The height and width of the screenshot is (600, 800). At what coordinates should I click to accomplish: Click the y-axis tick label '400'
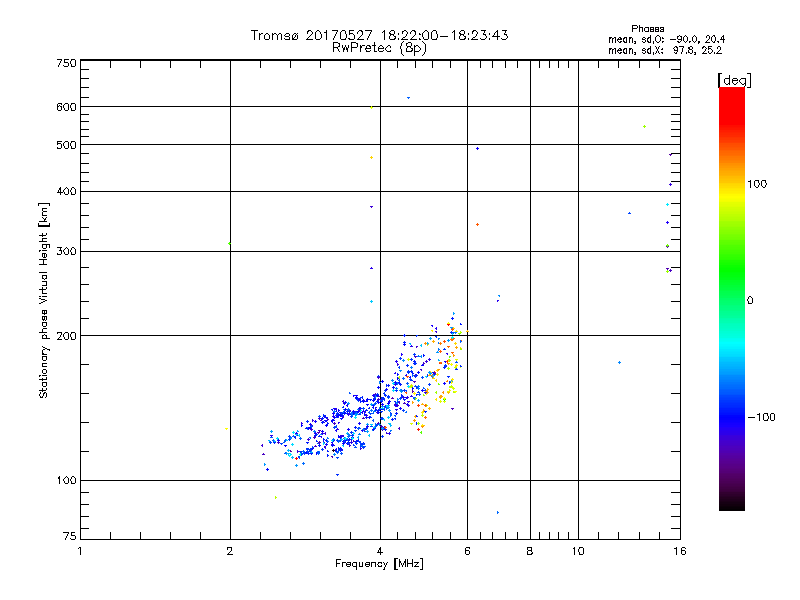tap(66, 192)
